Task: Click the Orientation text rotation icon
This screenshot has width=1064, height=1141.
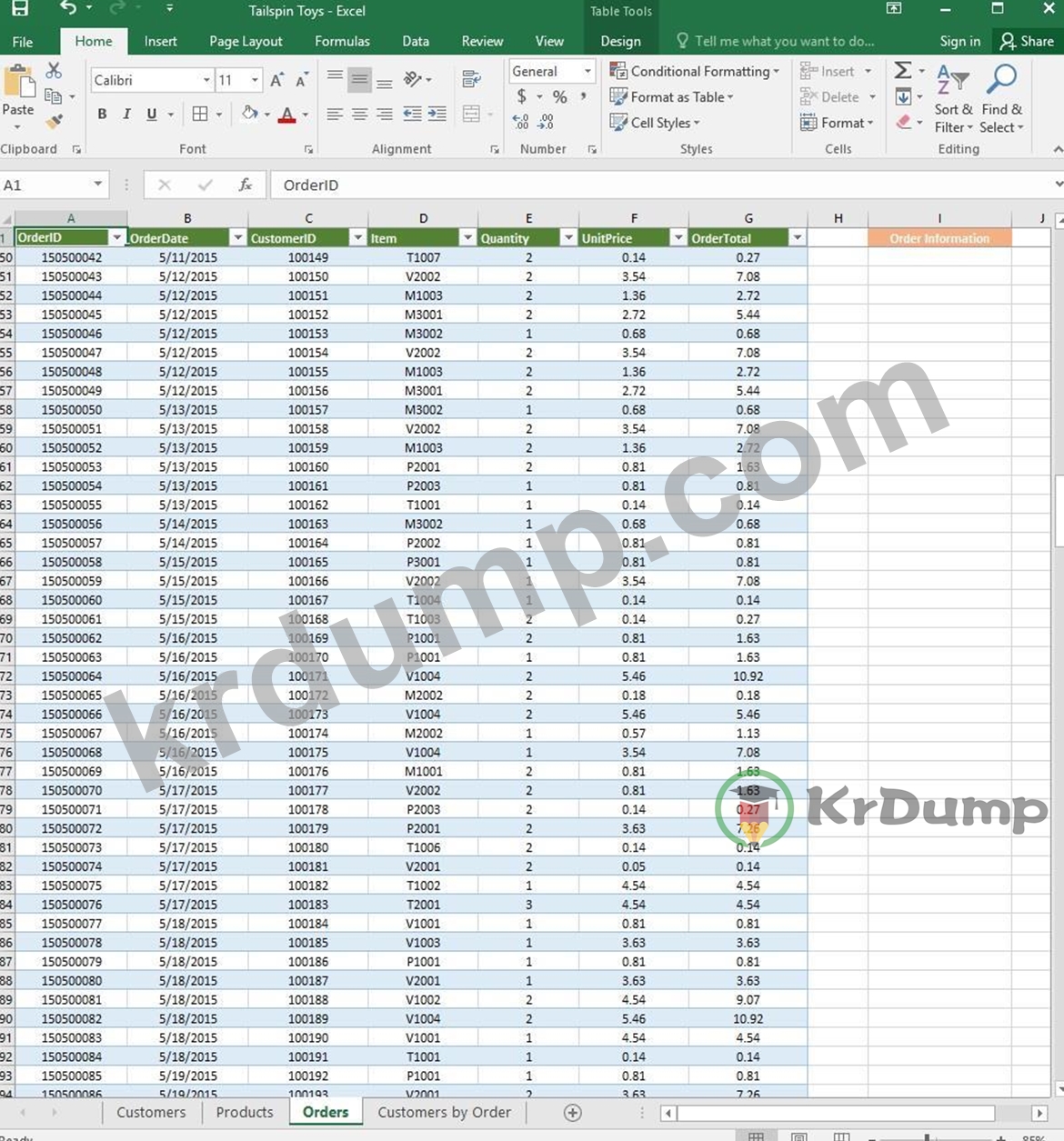Action: click(413, 80)
